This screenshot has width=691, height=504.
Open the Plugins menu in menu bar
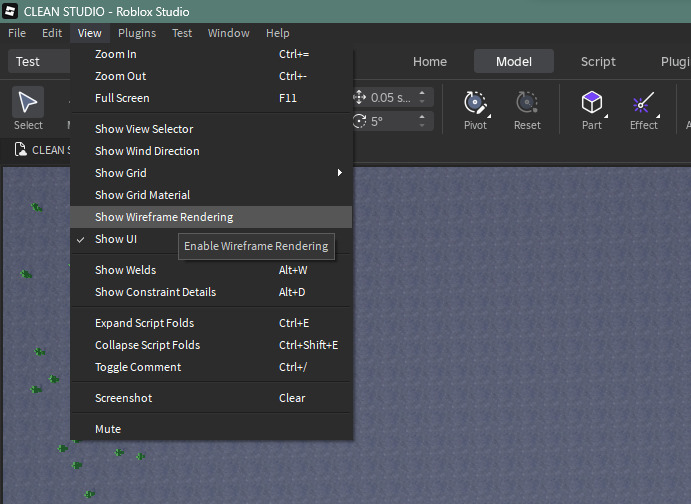pyautogui.click(x=137, y=33)
